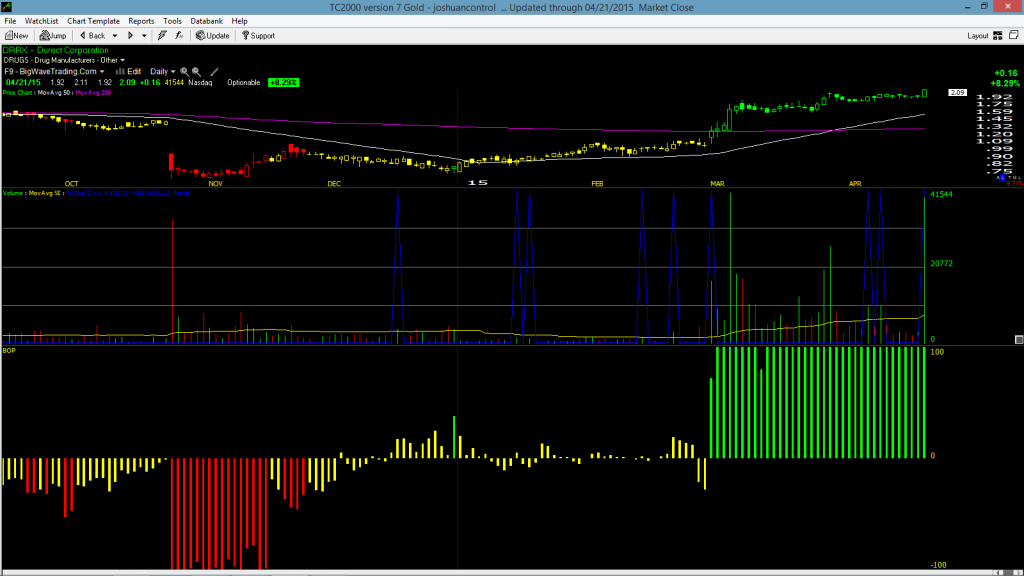Click the small square at volume pane corner

click(x=1019, y=340)
